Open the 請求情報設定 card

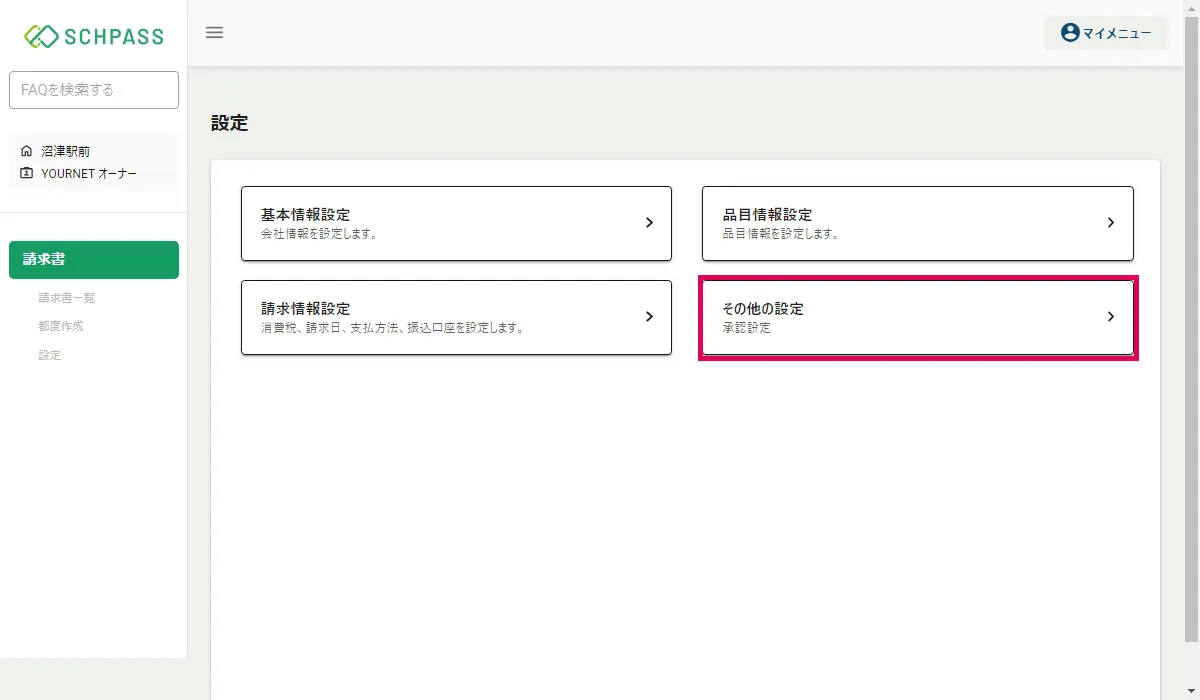point(456,317)
